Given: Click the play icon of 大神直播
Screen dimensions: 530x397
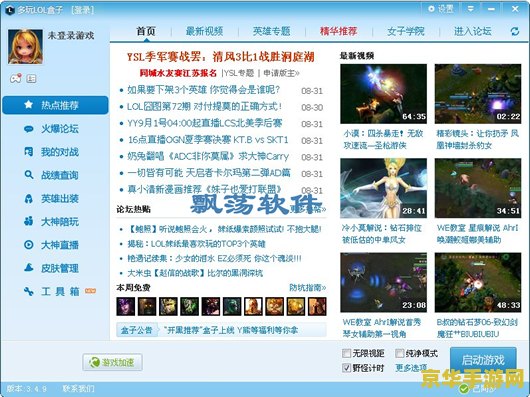Looking at the screenshot, I should coord(29,245).
